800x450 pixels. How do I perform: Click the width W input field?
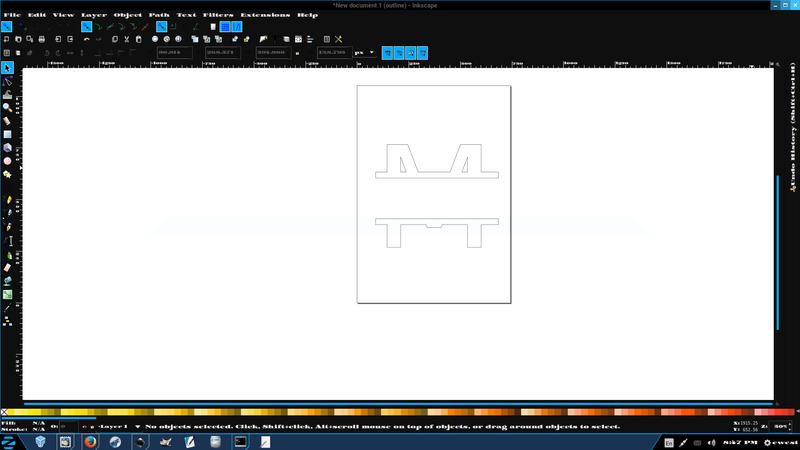pos(273,53)
